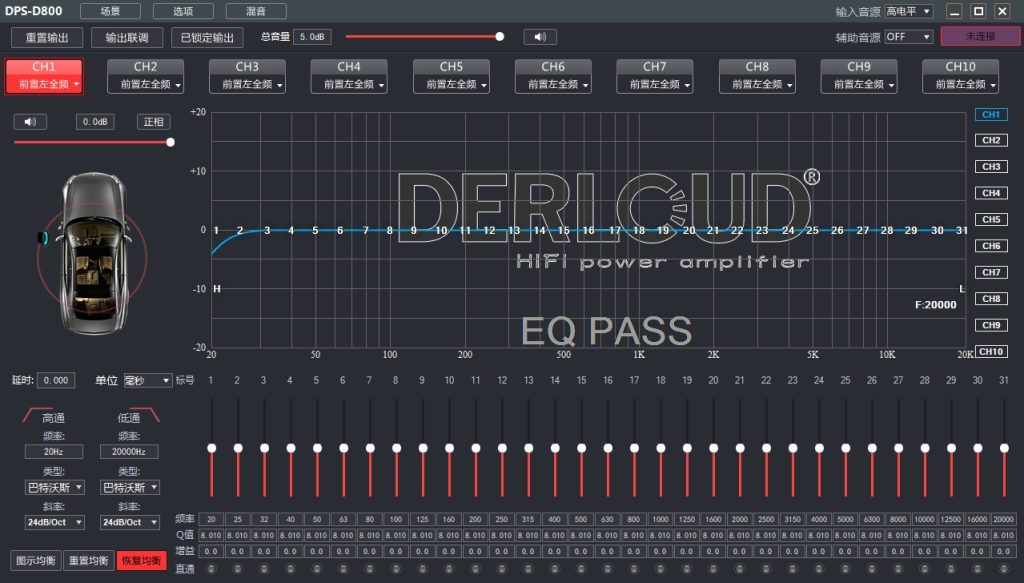Toggle bypass radio for the 100 Hz band

[396, 569]
